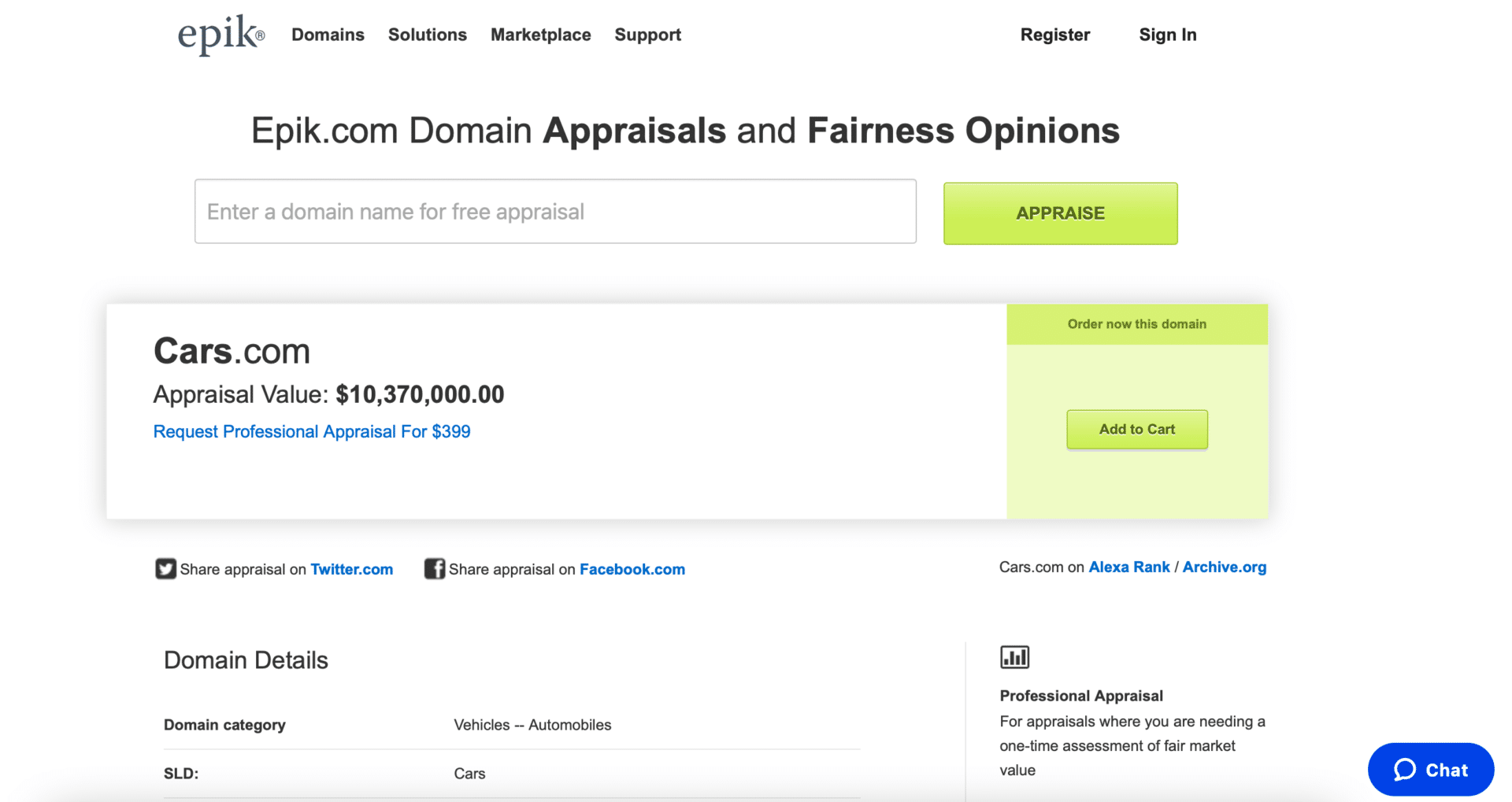Open the Solutions menu
This screenshot has width=1512, height=802.
click(427, 35)
